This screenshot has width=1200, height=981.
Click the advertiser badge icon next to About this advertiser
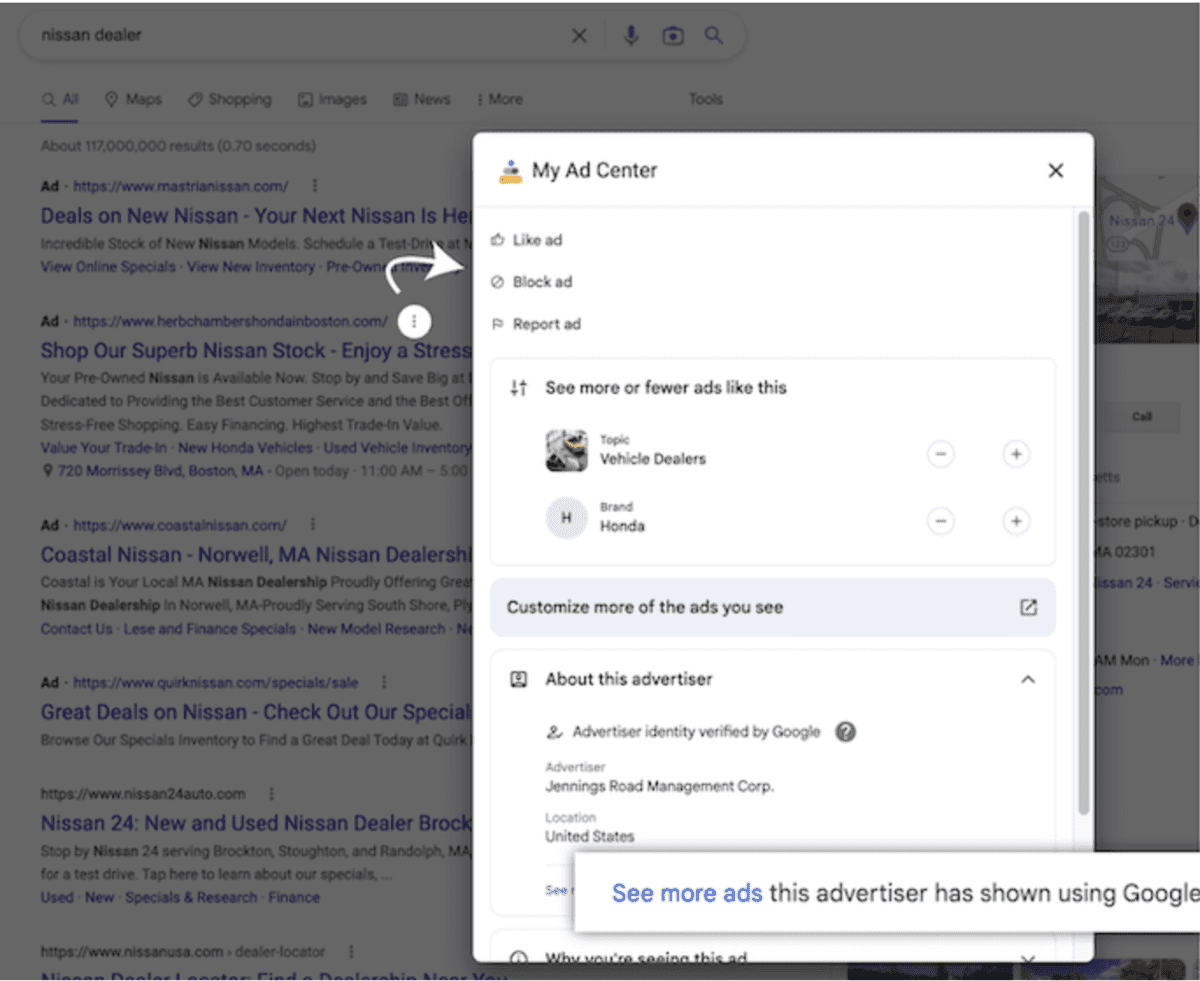coord(518,679)
